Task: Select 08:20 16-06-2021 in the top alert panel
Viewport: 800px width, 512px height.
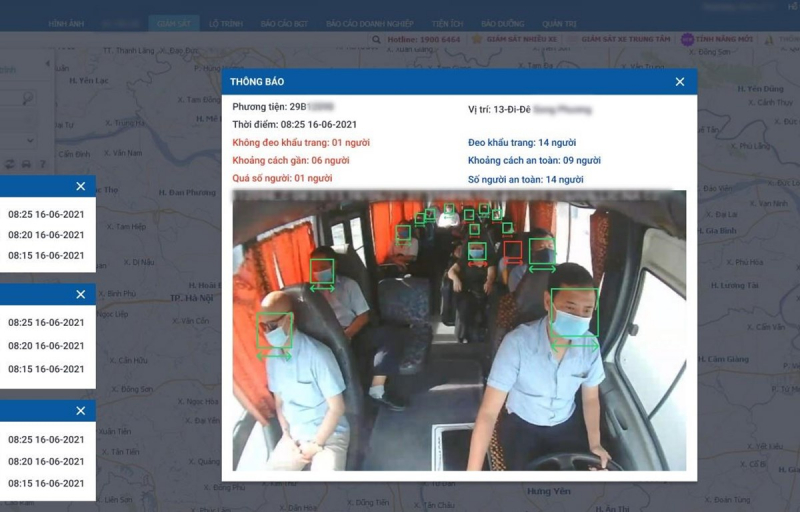Action: pyautogui.click(x=46, y=235)
